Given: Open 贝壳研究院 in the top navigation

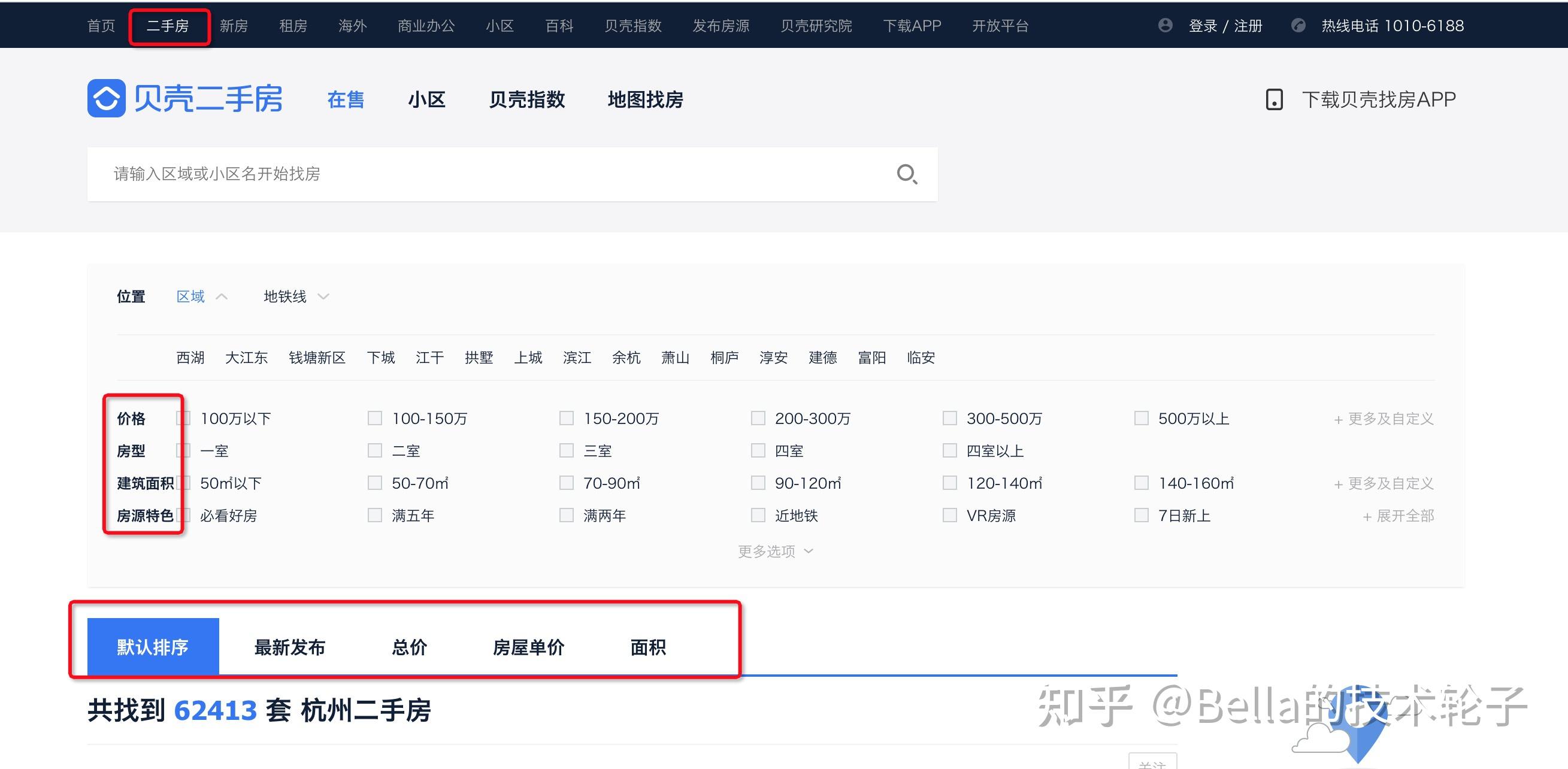Looking at the screenshot, I should click(816, 26).
